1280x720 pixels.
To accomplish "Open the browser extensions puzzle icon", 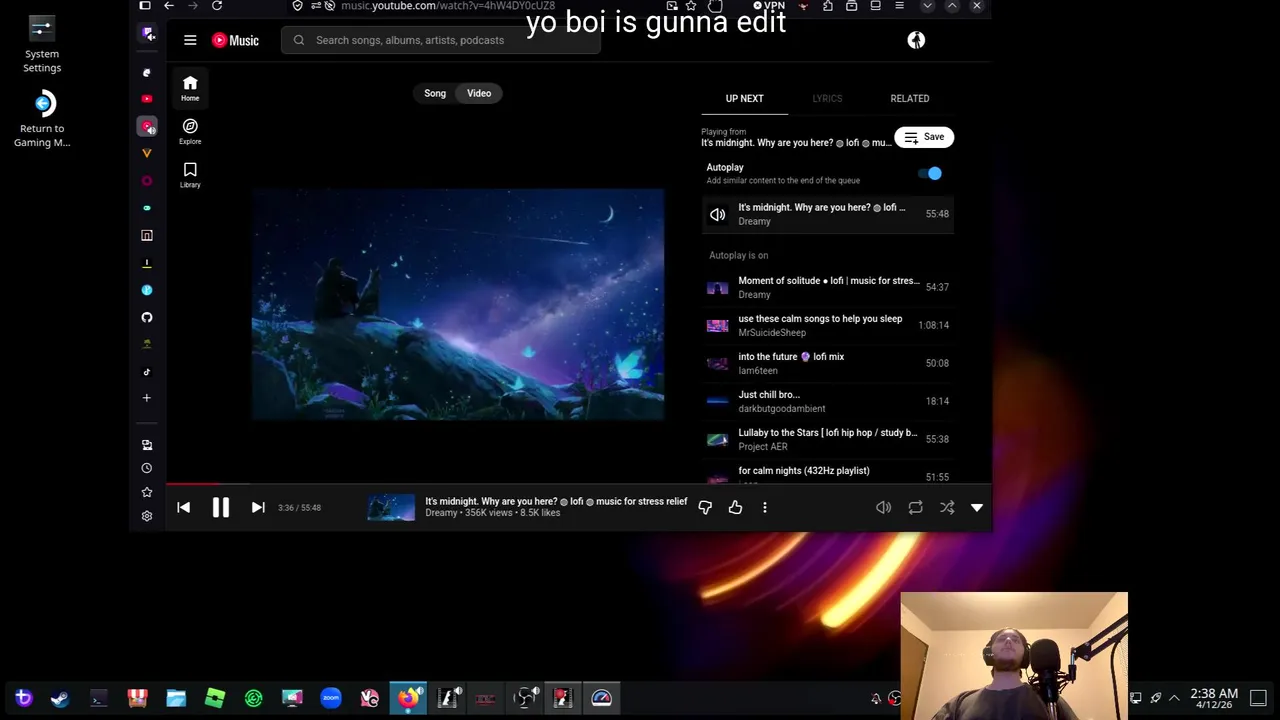I will (827, 6).
